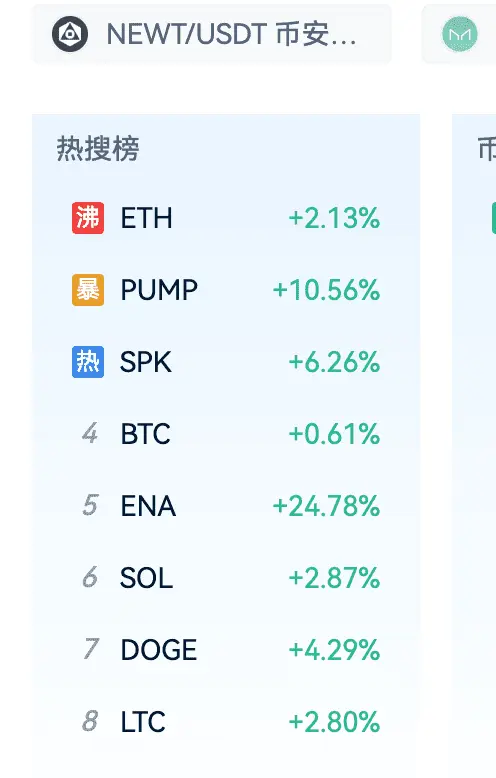Click the orange 暴 badge beside PUMP
This screenshot has width=496, height=778.
pyautogui.click(x=88, y=290)
